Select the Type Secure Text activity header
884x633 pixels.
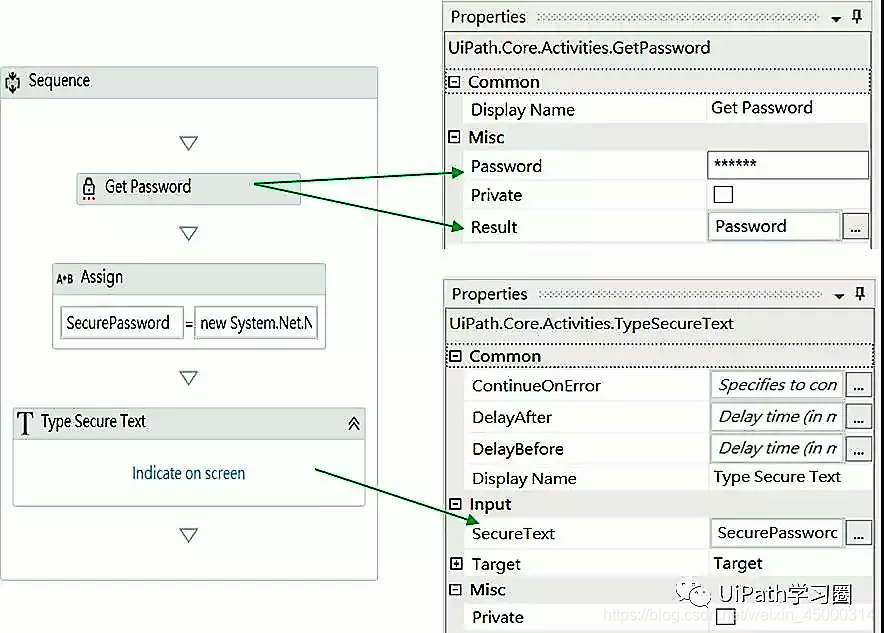189,423
